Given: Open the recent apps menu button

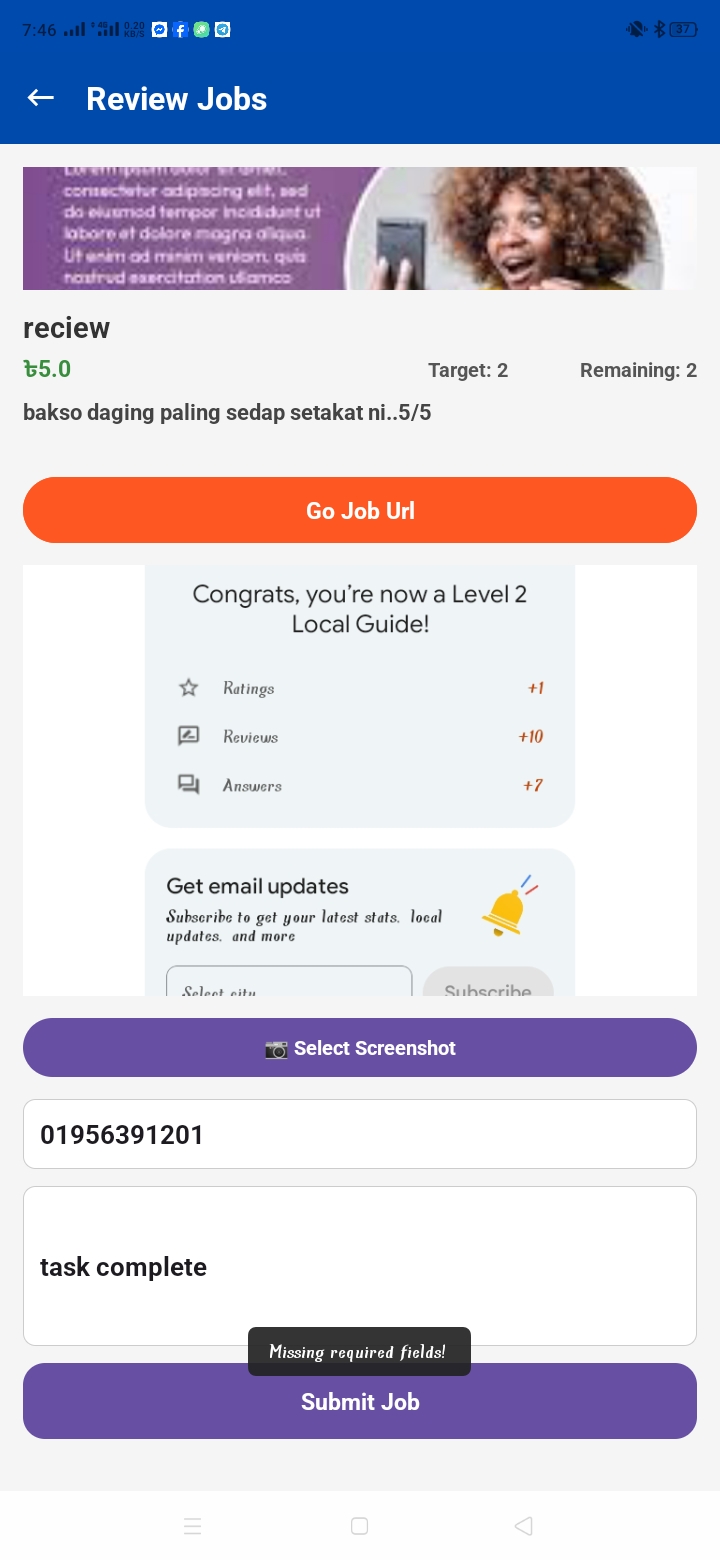Looking at the screenshot, I should [x=193, y=1526].
